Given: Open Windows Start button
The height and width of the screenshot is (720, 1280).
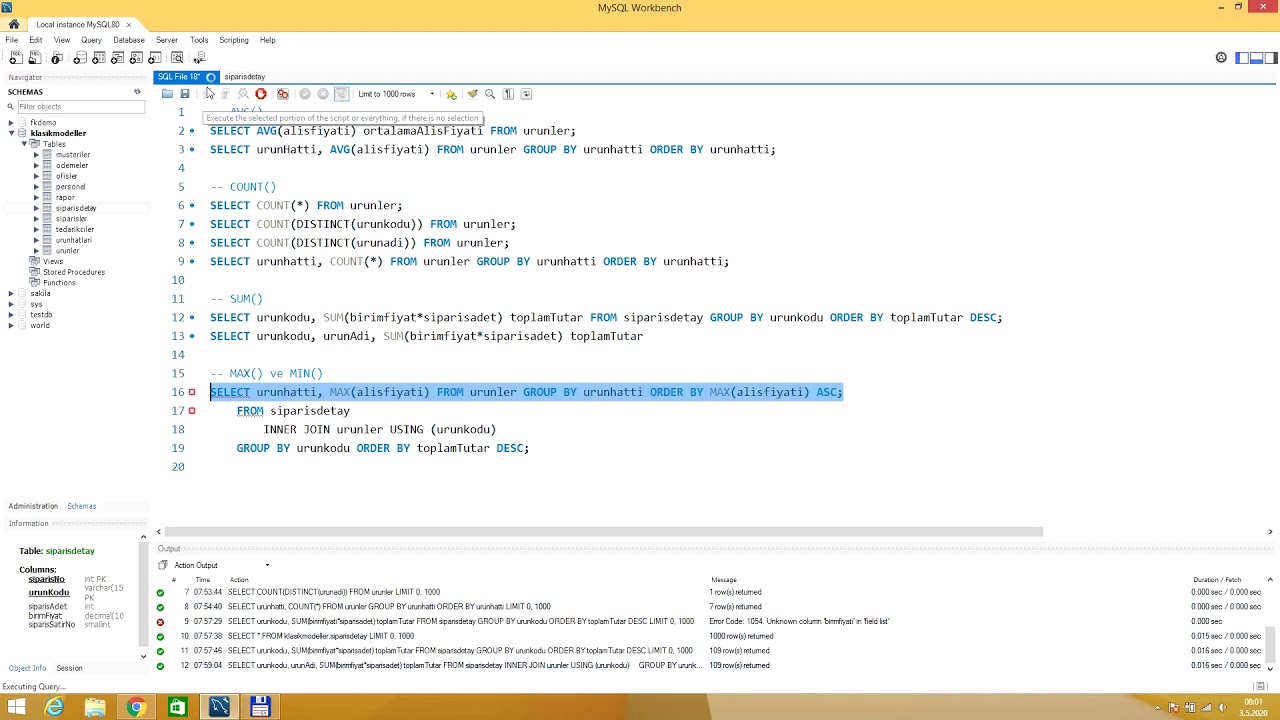Looking at the screenshot, I should (16, 708).
